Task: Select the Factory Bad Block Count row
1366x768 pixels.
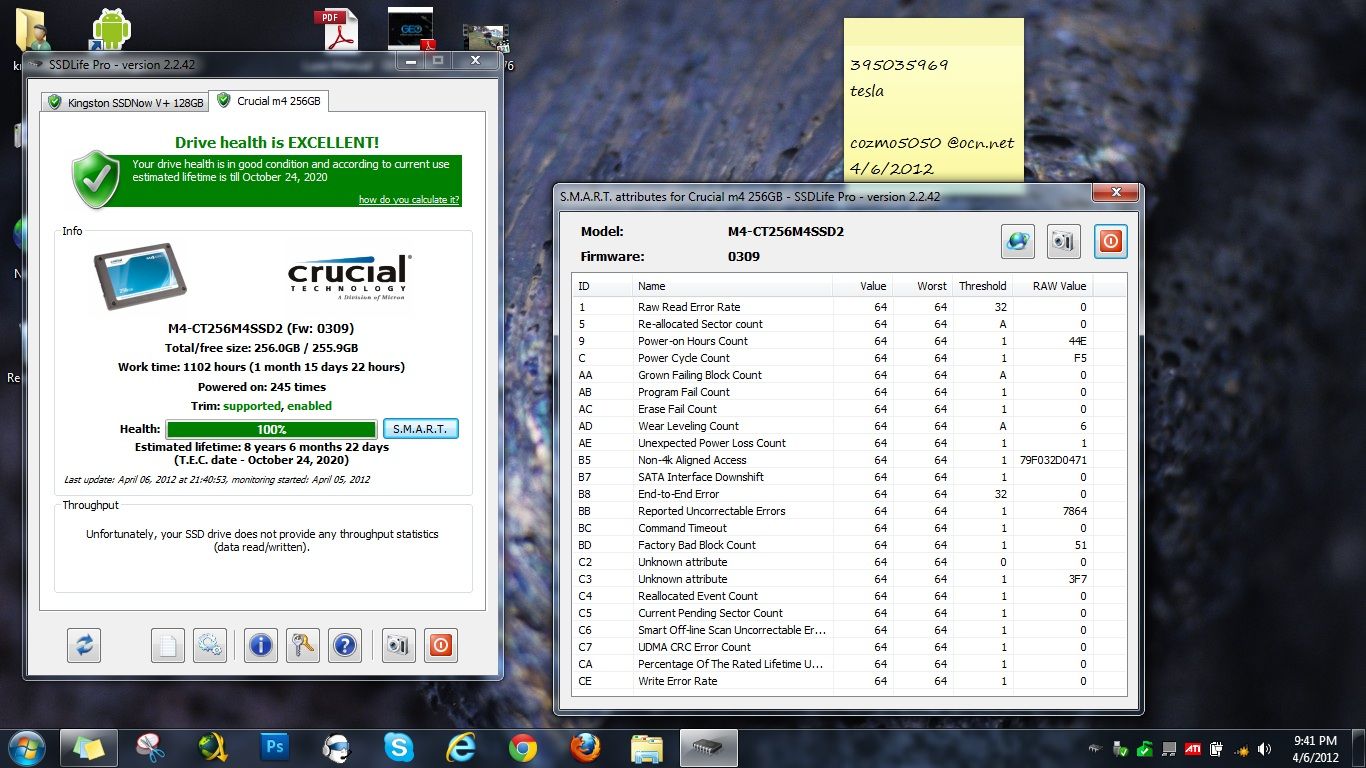Action: (x=849, y=545)
